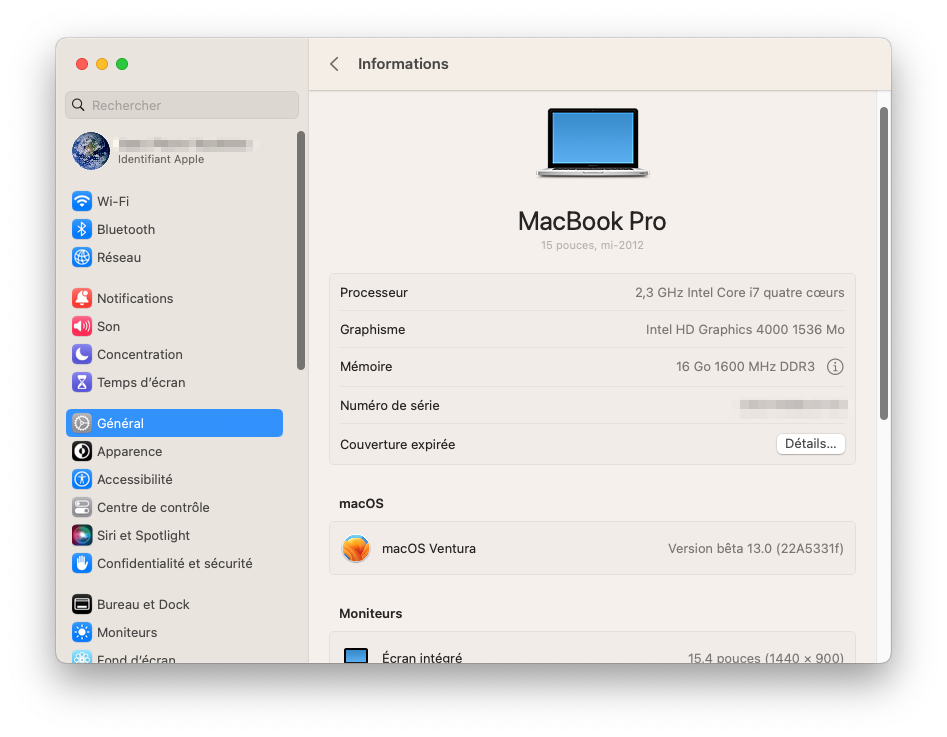Click "15 pouces, mi-2012" subtitle

592,245
